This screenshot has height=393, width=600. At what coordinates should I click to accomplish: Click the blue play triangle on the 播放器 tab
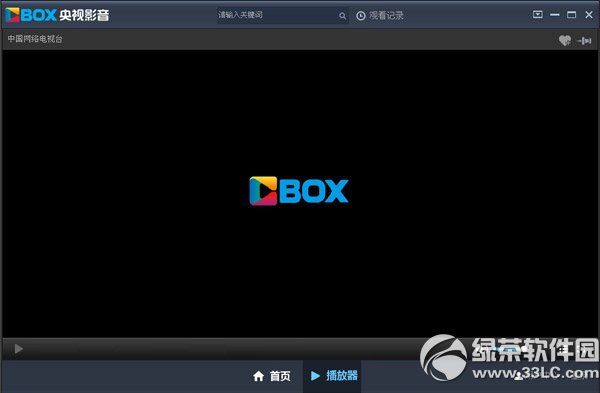tap(315, 376)
